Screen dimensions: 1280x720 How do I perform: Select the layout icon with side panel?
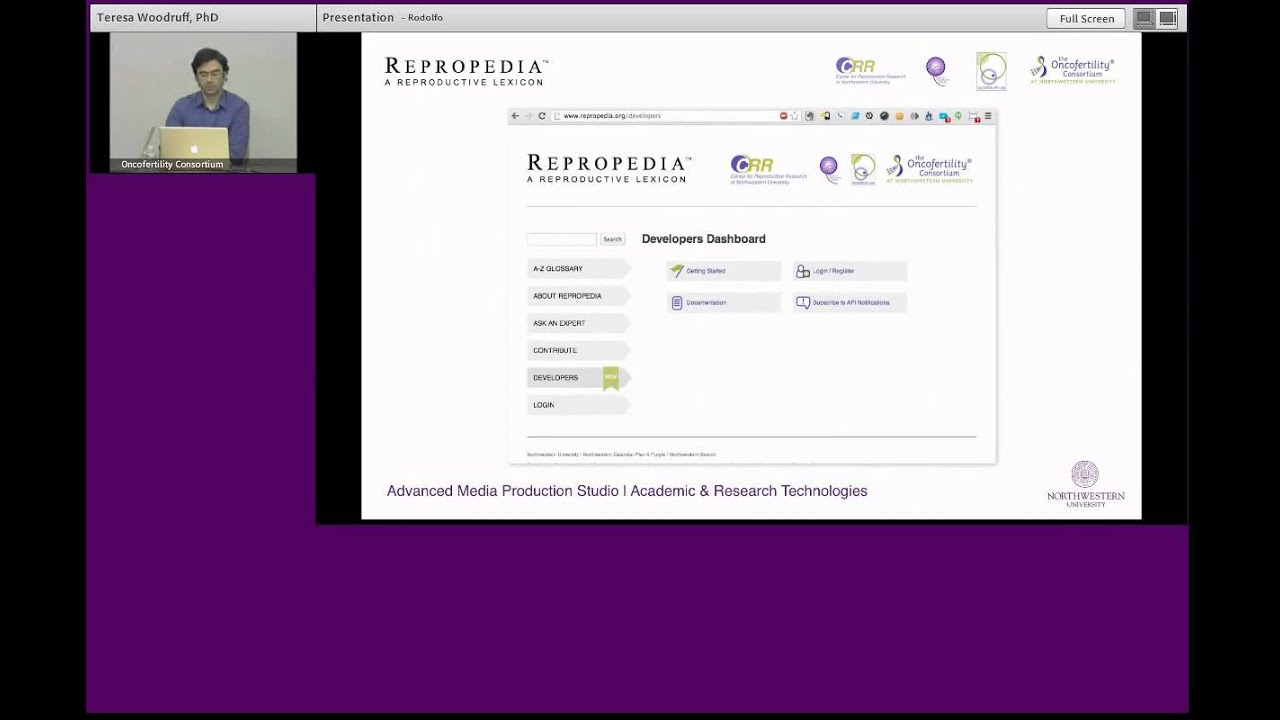pos(1145,18)
